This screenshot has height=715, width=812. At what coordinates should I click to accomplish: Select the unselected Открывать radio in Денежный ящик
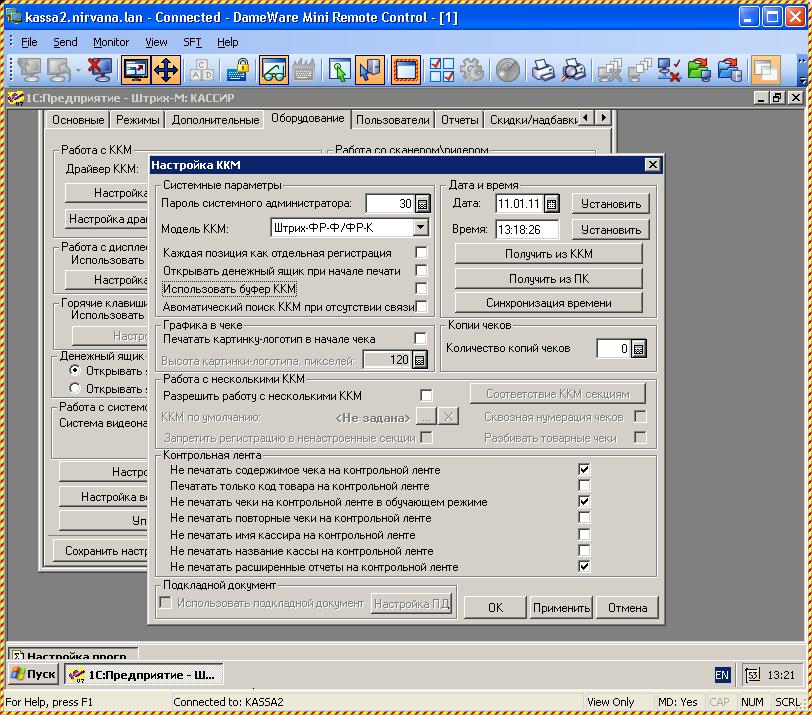75,388
